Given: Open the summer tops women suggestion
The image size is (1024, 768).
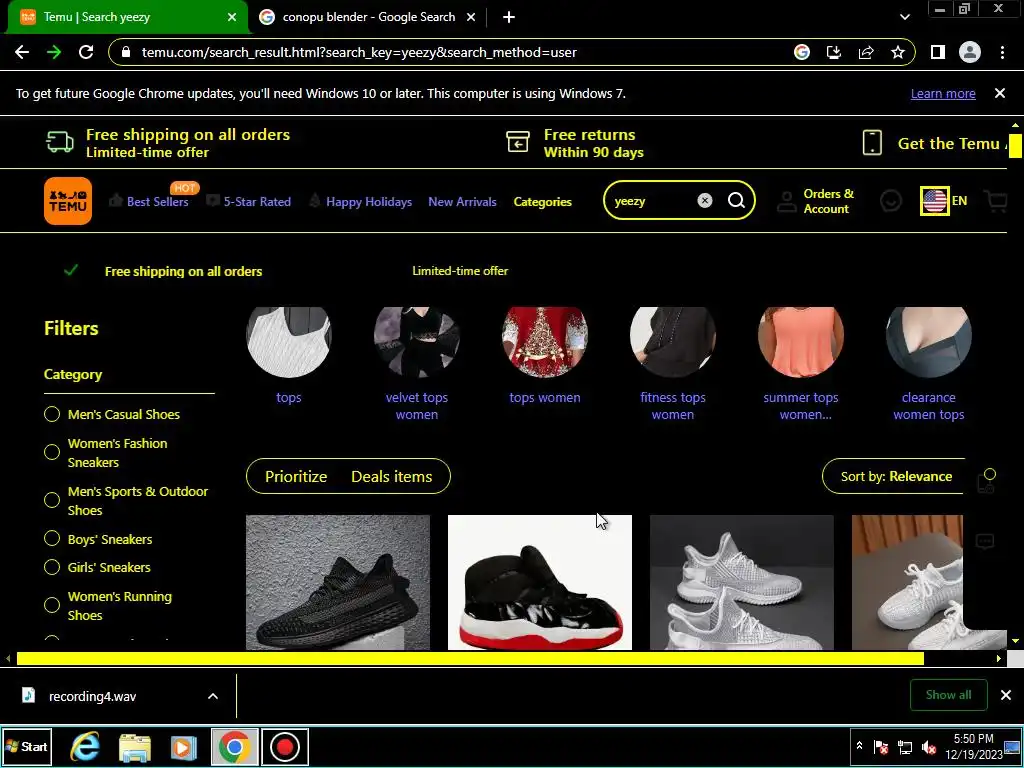Looking at the screenshot, I should (x=801, y=364).
